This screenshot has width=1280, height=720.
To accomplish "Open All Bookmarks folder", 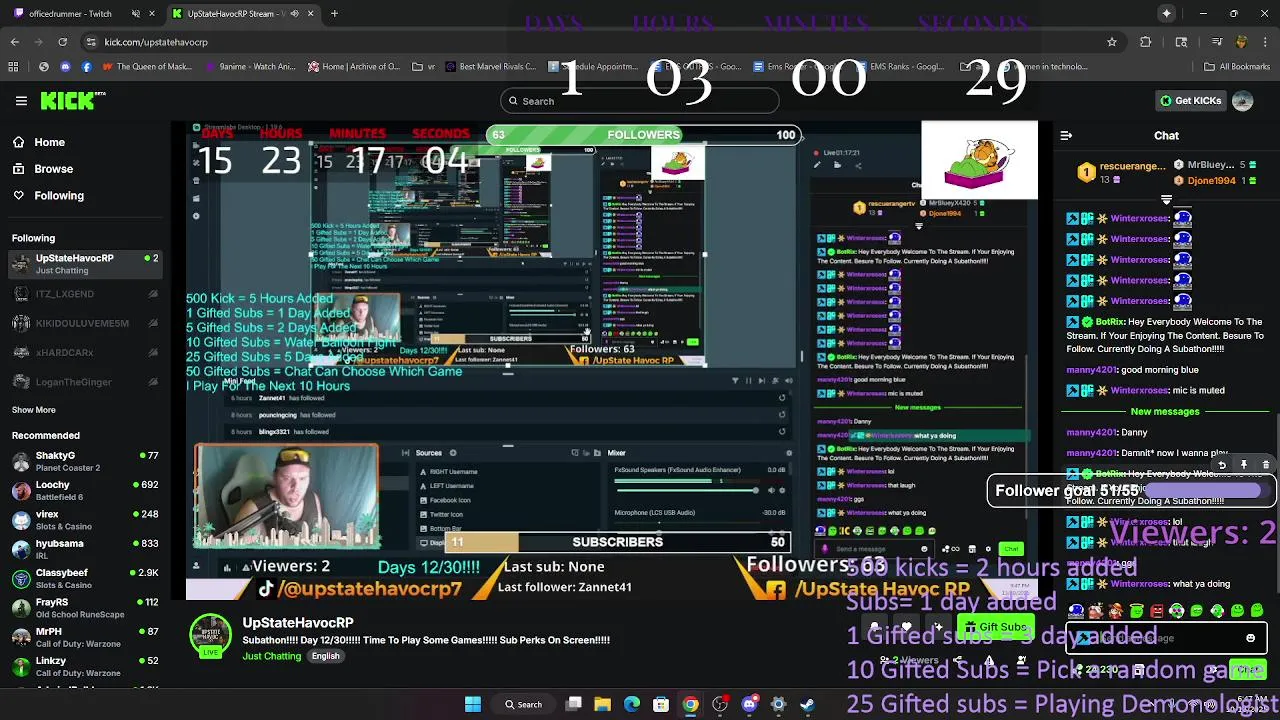I will click(x=1237, y=67).
